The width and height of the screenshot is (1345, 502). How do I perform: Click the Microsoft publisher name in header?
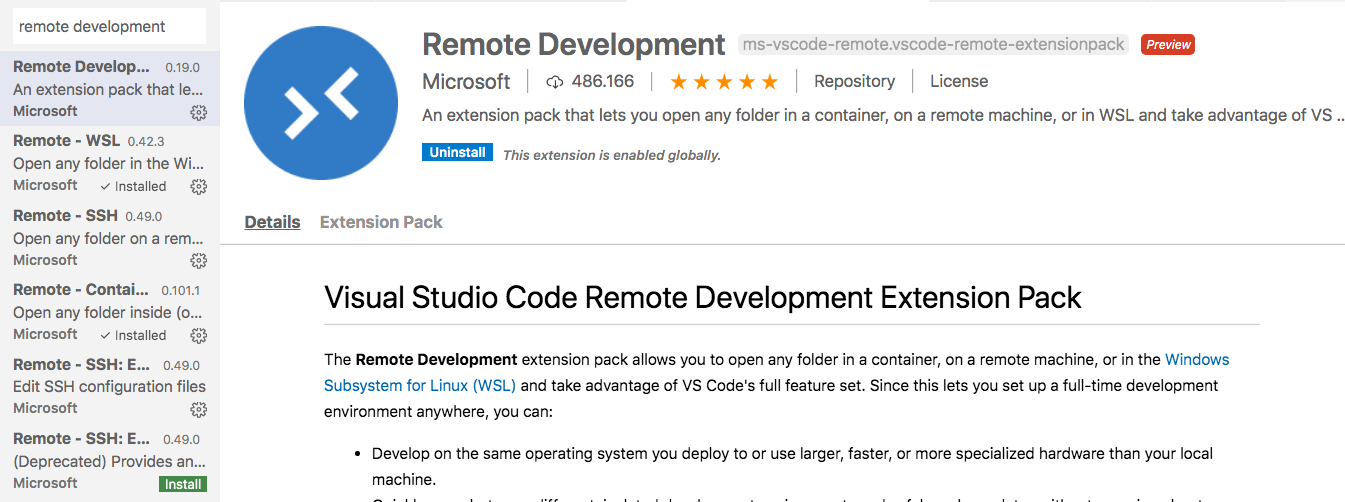466,81
